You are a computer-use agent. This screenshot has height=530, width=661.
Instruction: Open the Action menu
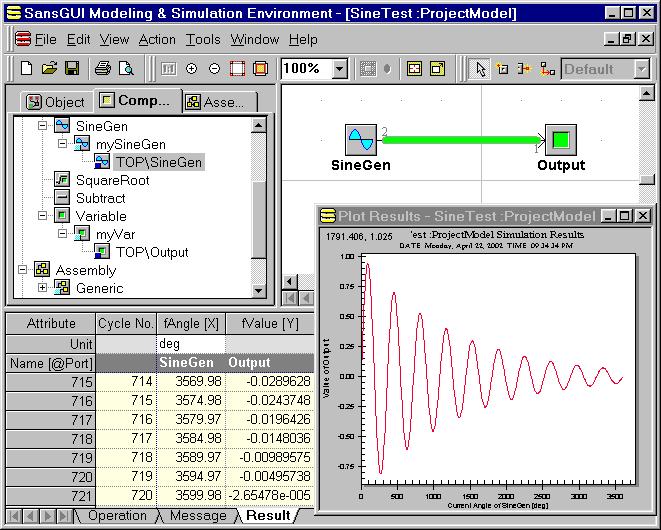click(157, 40)
